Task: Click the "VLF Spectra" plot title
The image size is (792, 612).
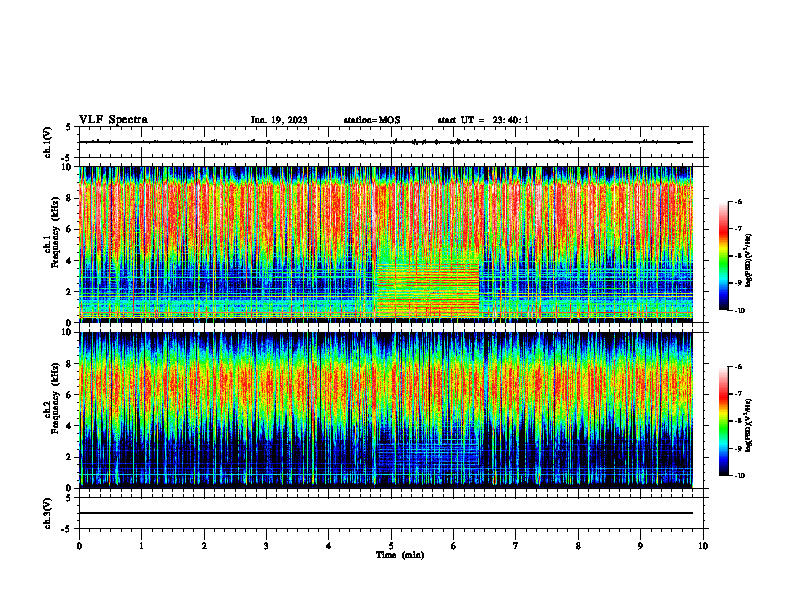Action: click(x=113, y=120)
